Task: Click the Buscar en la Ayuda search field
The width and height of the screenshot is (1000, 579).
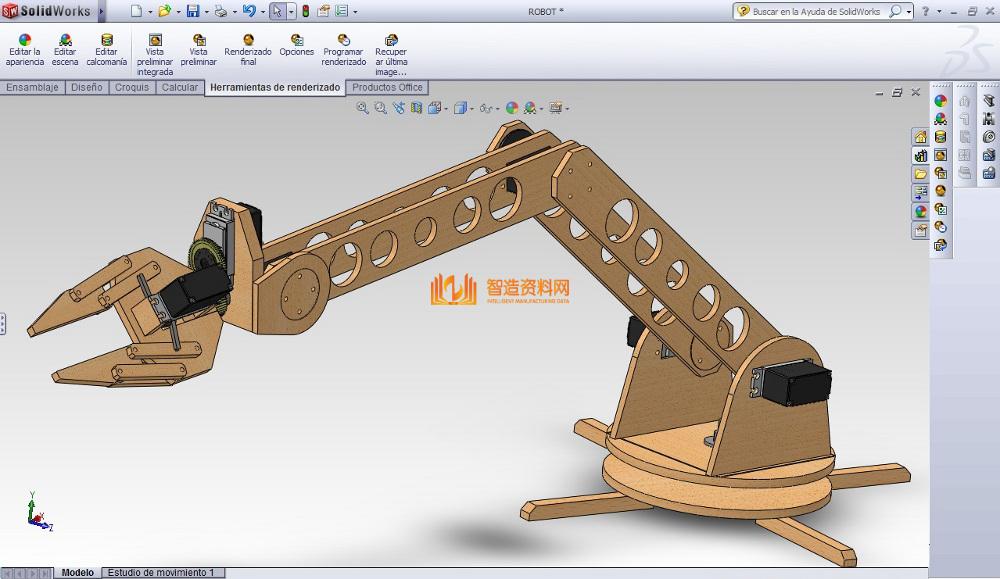Action: click(x=818, y=12)
